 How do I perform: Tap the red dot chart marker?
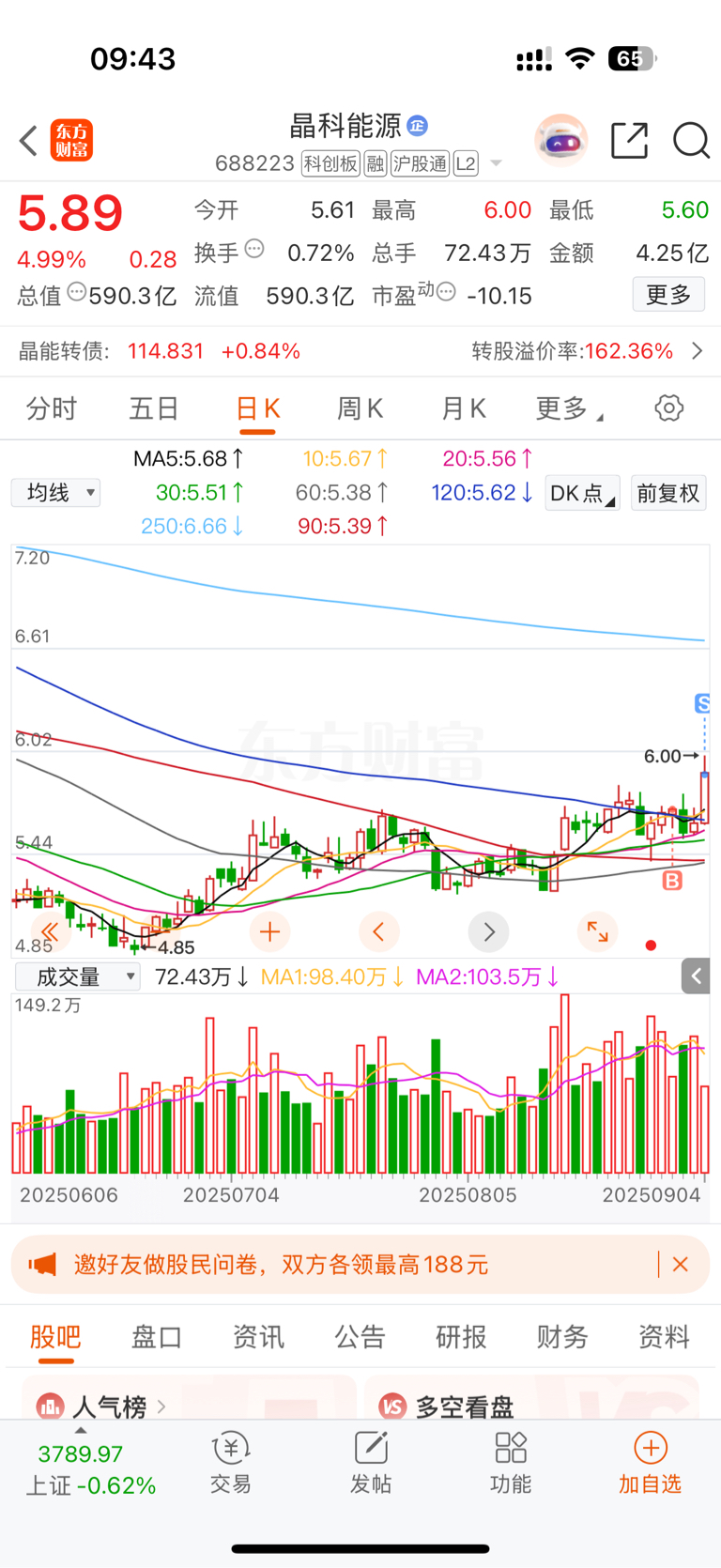(x=651, y=945)
